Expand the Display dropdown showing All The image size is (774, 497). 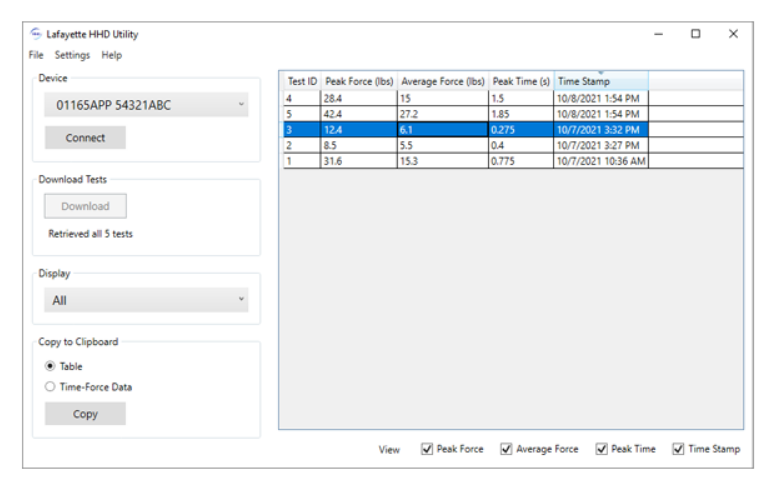(146, 300)
